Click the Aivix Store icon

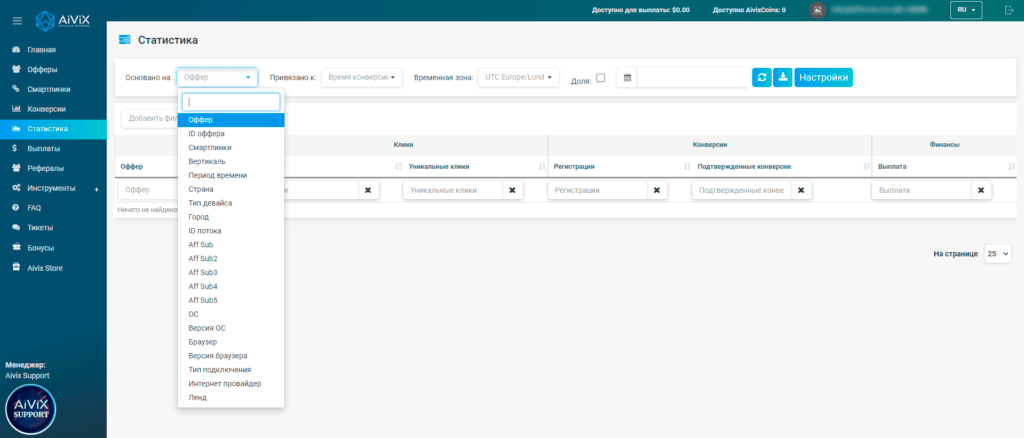[16, 268]
